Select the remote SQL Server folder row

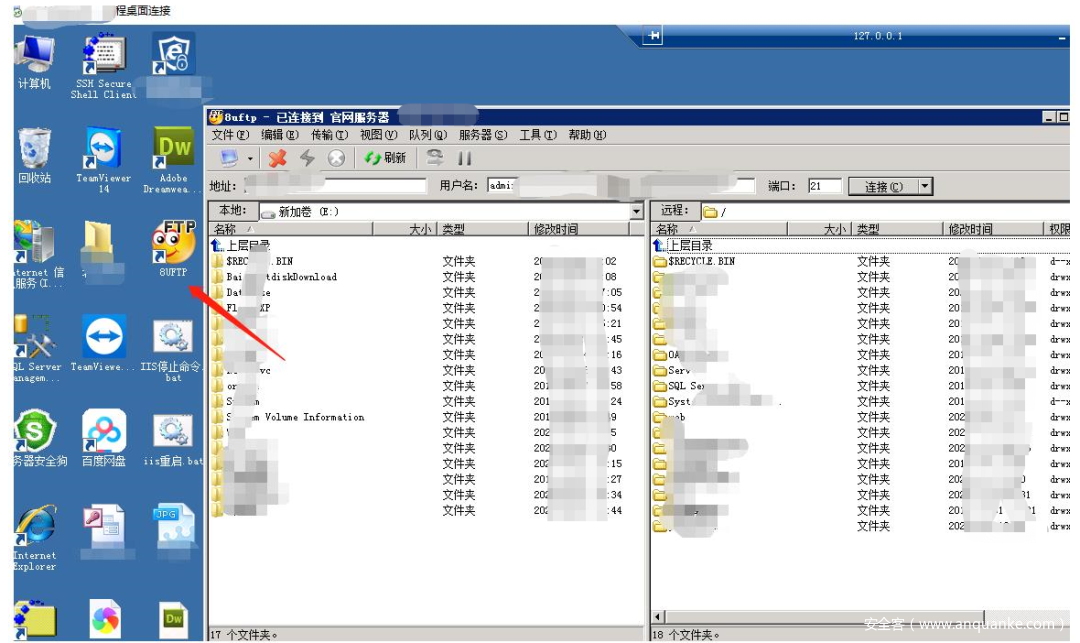pyautogui.click(x=861, y=386)
